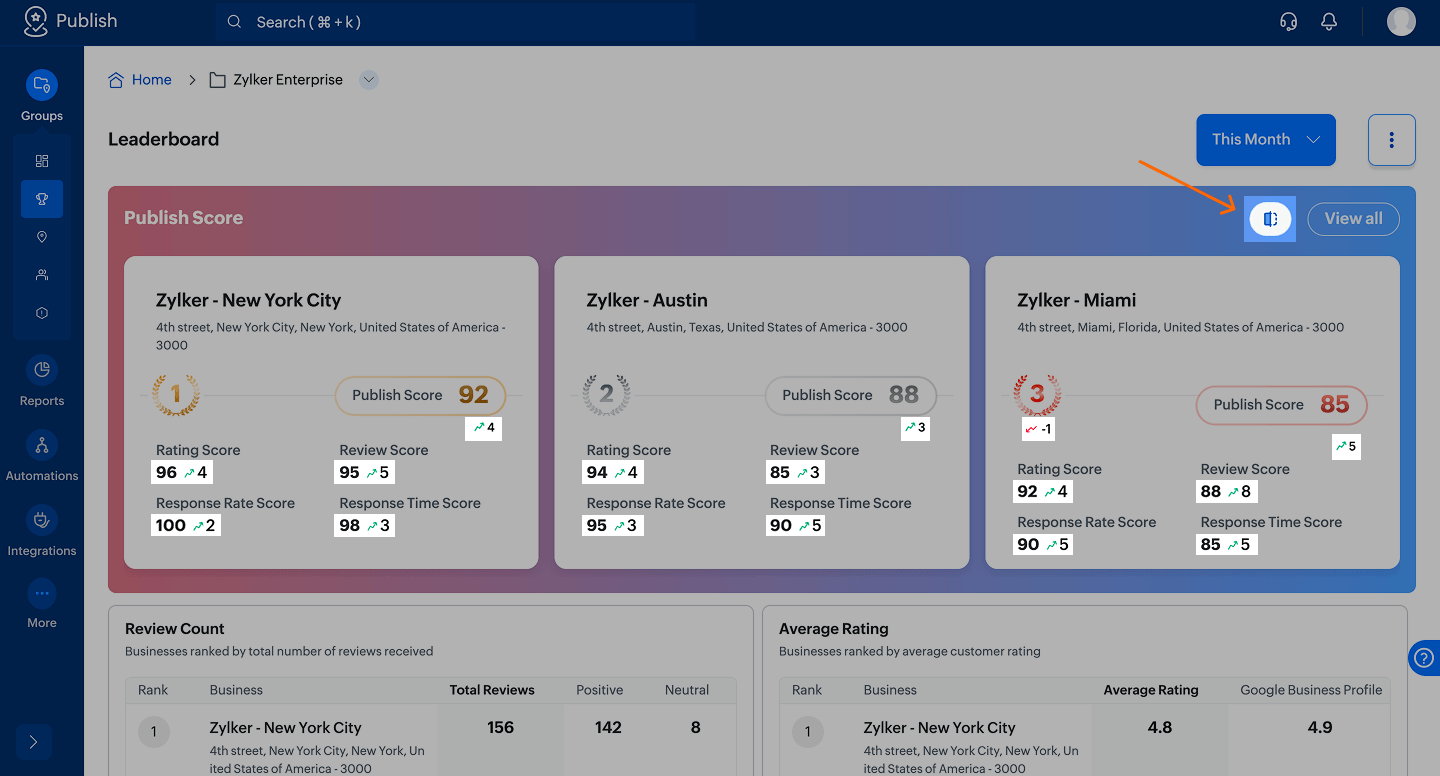Open the location pin icon under Groups
1440x776 pixels.
42,237
